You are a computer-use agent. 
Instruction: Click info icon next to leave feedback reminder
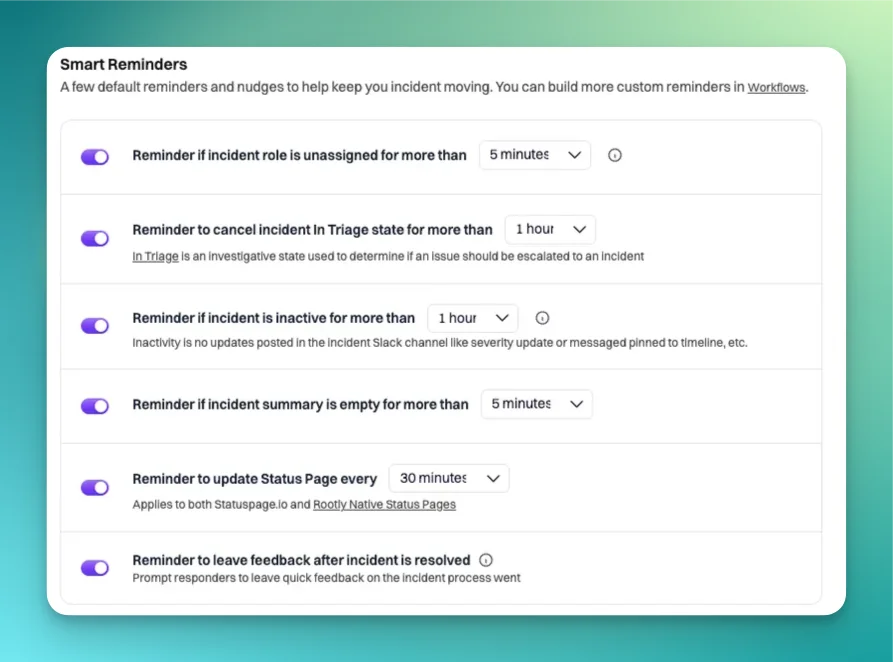tap(486, 560)
